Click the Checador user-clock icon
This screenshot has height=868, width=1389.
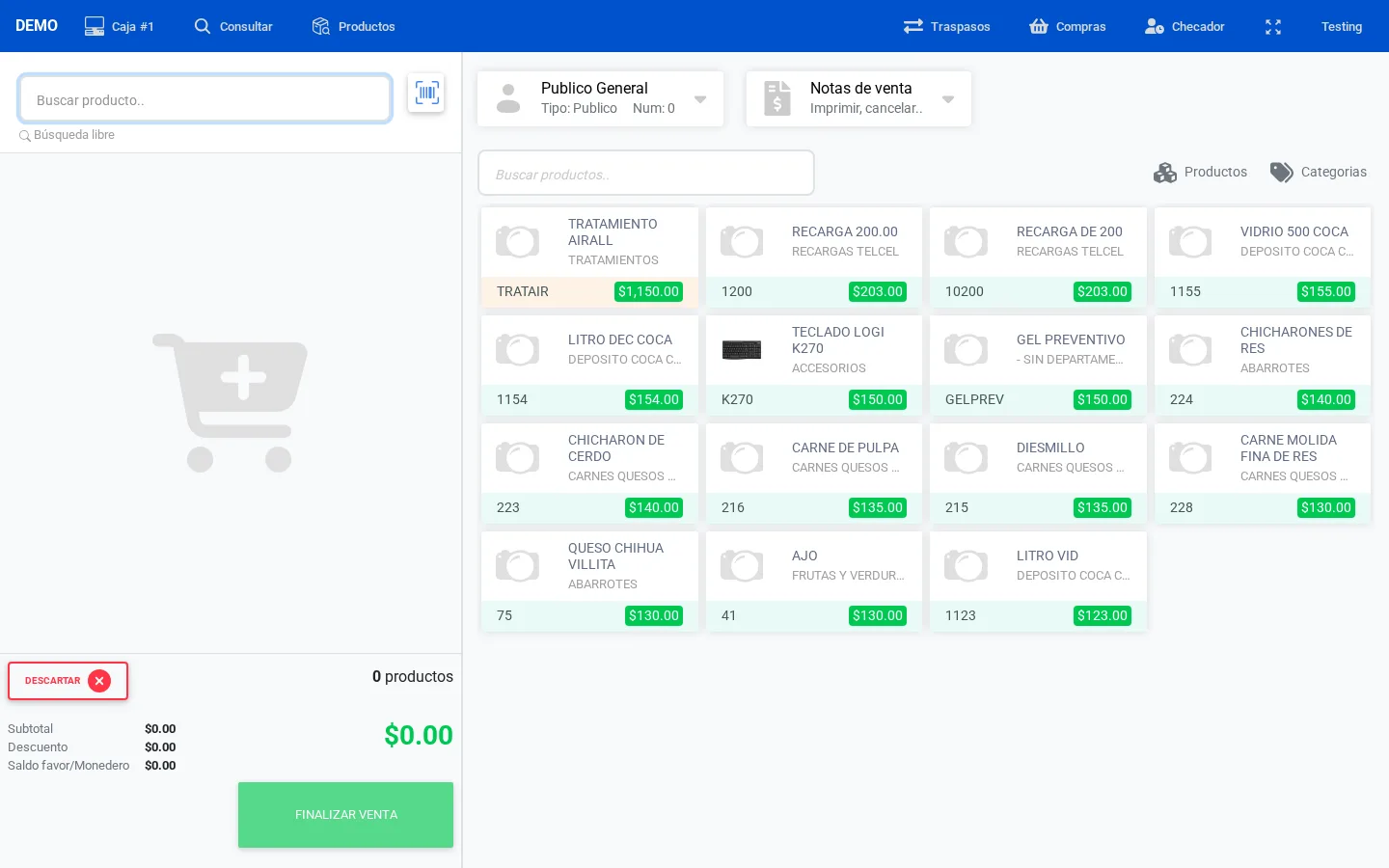pos(1155,26)
